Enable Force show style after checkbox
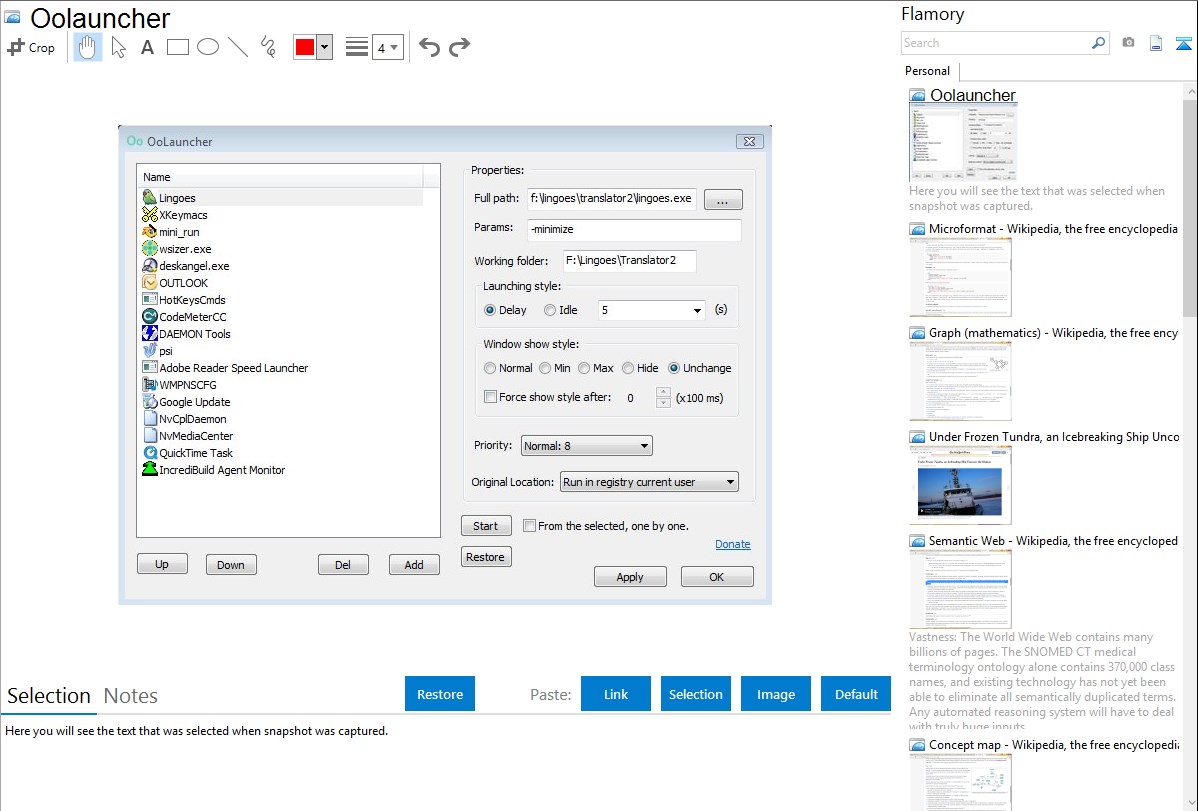This screenshot has height=811, width=1198. pos(491,397)
